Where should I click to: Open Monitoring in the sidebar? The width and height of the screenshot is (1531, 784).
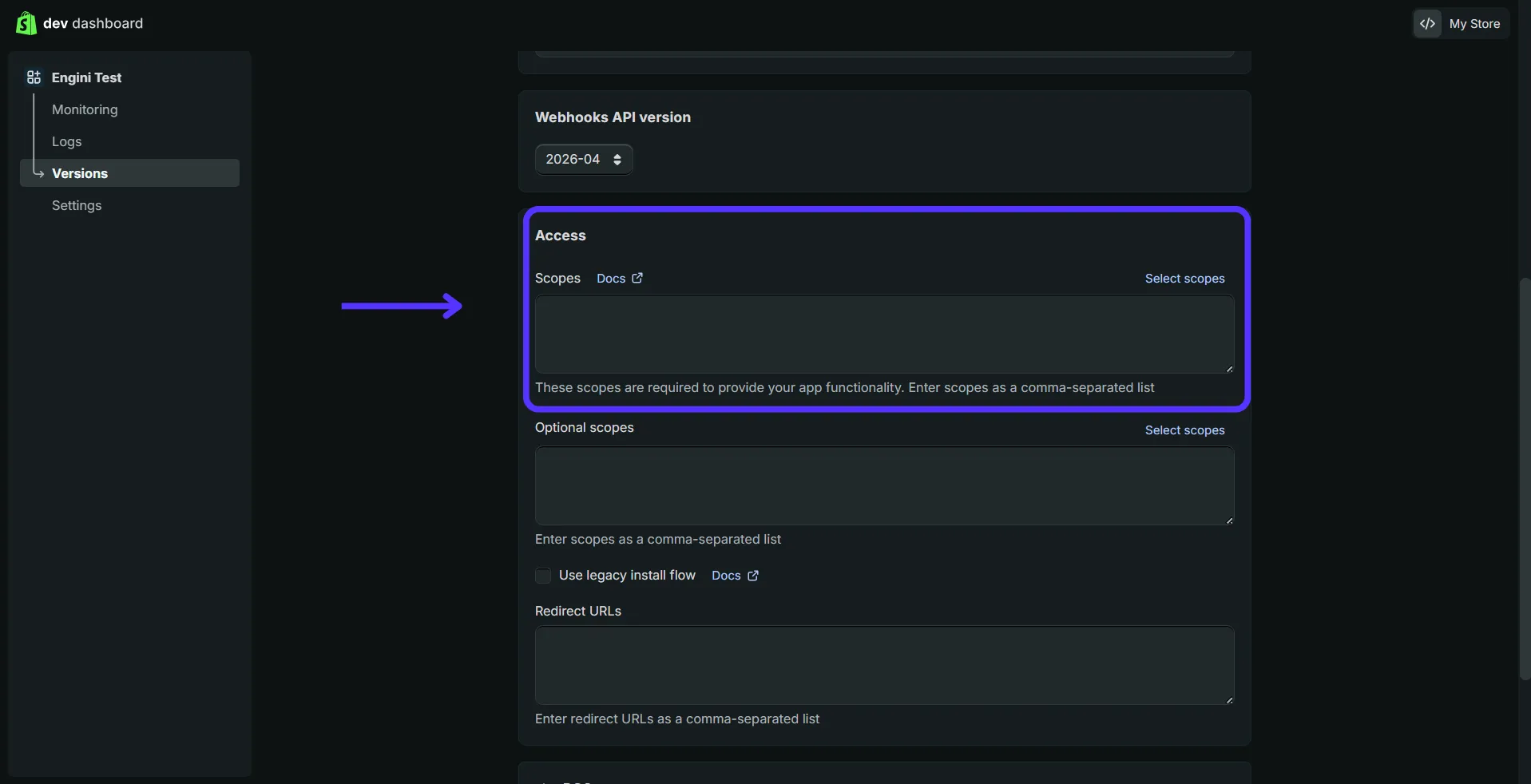tap(85, 109)
